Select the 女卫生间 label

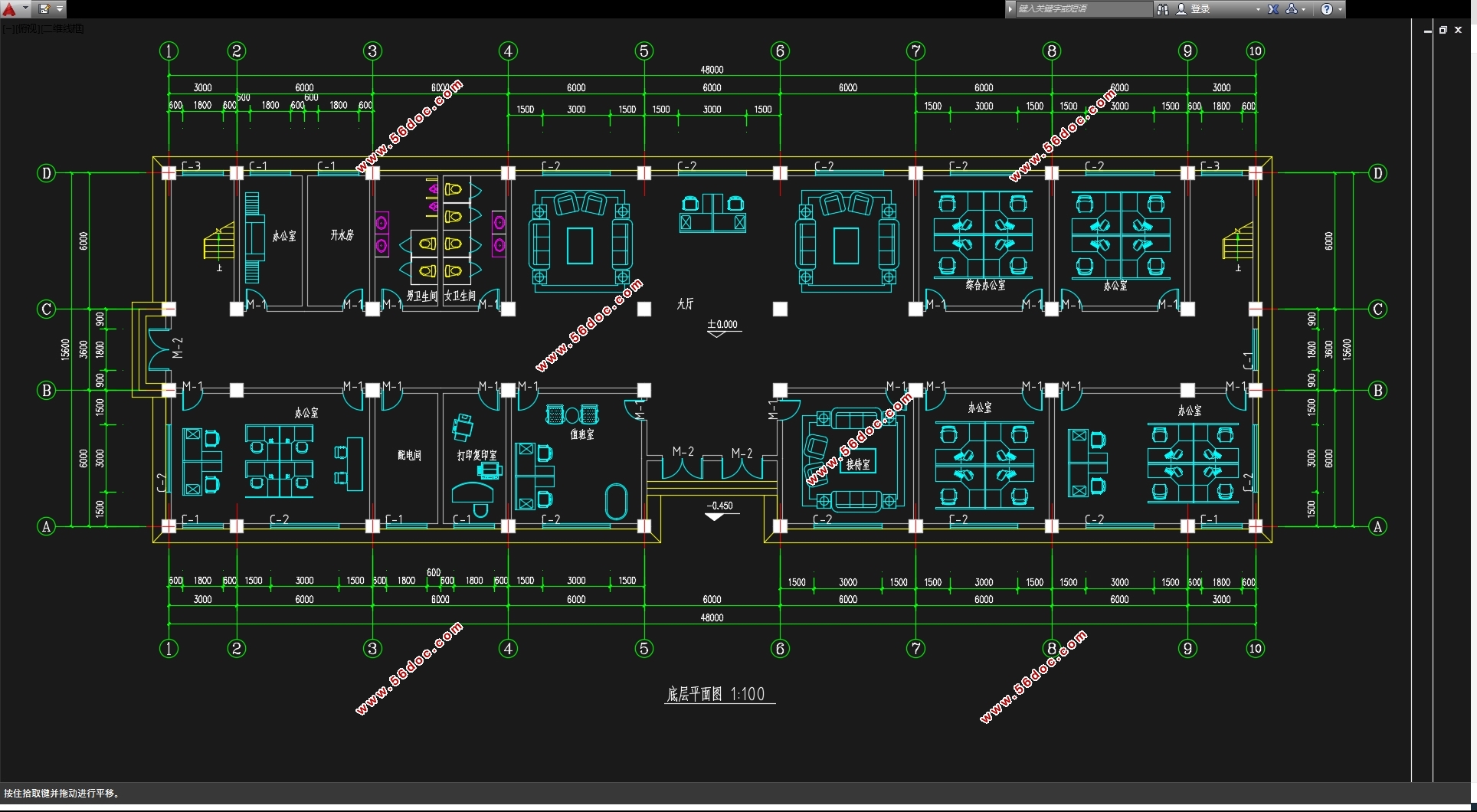point(460,296)
